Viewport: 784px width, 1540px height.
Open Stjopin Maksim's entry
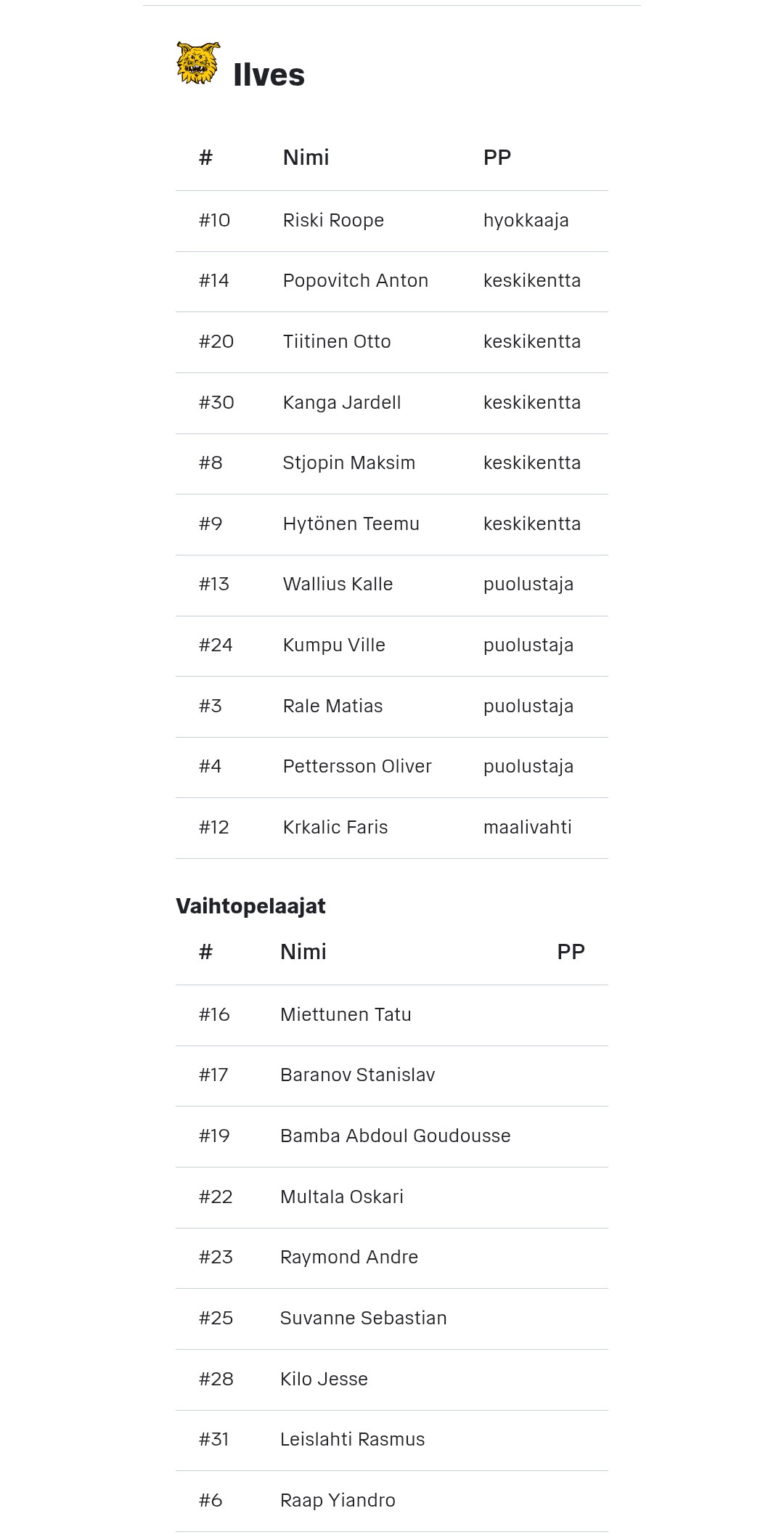348,463
